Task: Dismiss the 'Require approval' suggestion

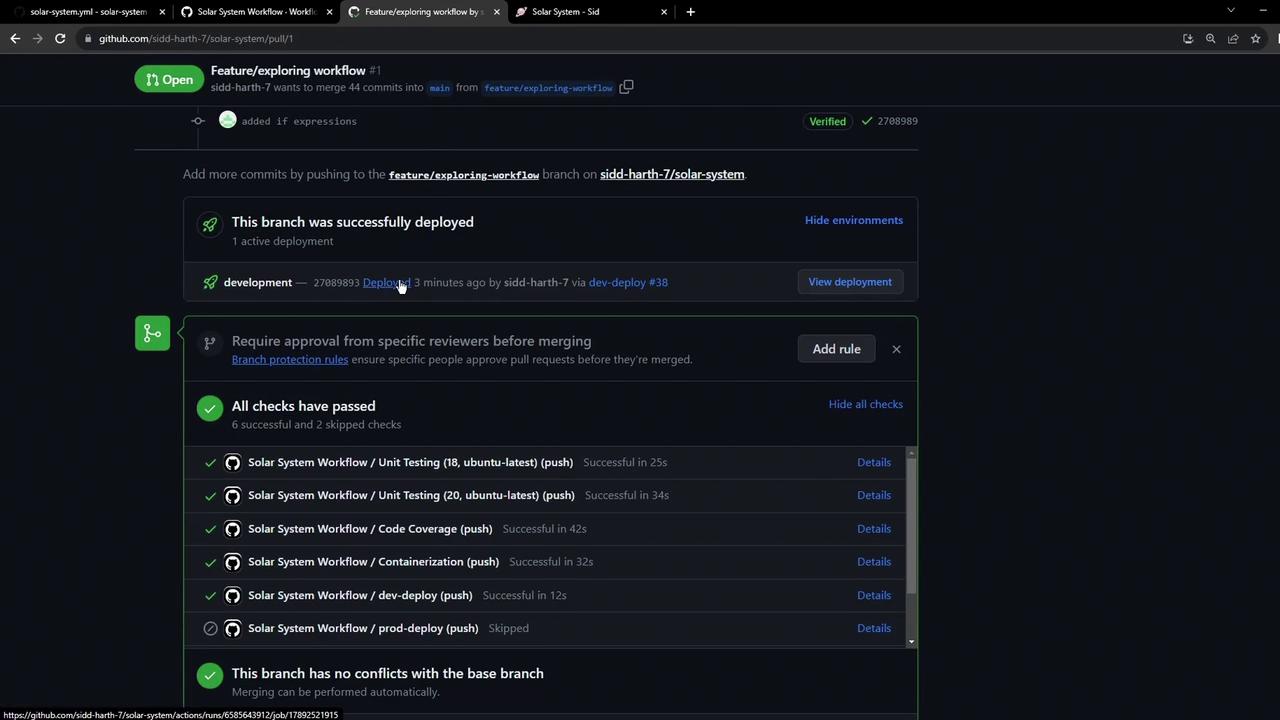Action: click(x=896, y=349)
